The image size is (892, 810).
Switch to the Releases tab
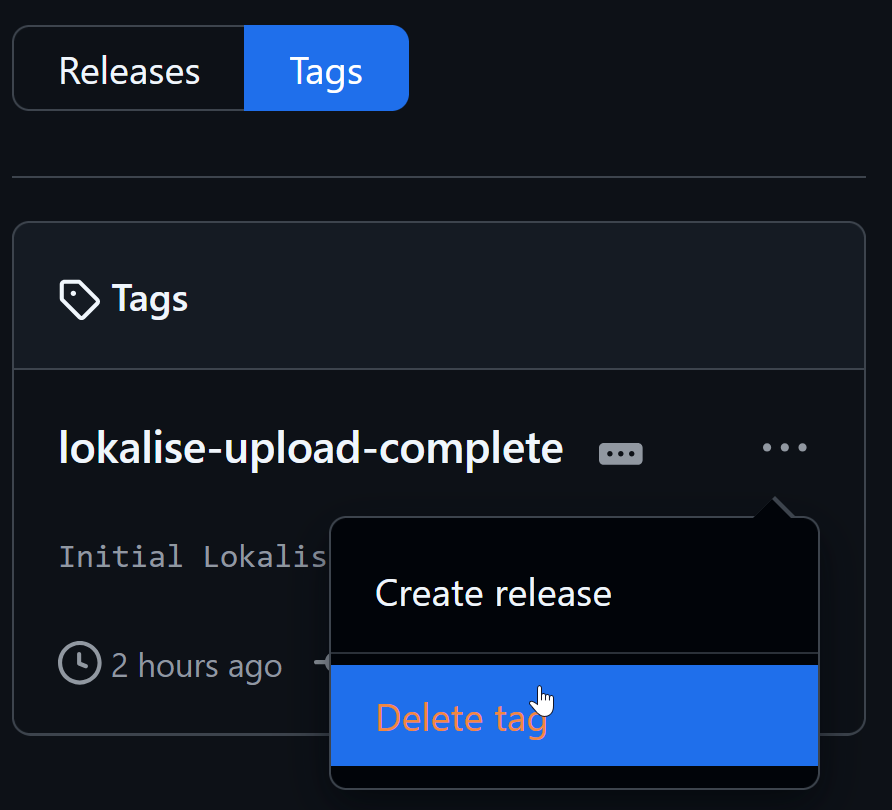(129, 71)
